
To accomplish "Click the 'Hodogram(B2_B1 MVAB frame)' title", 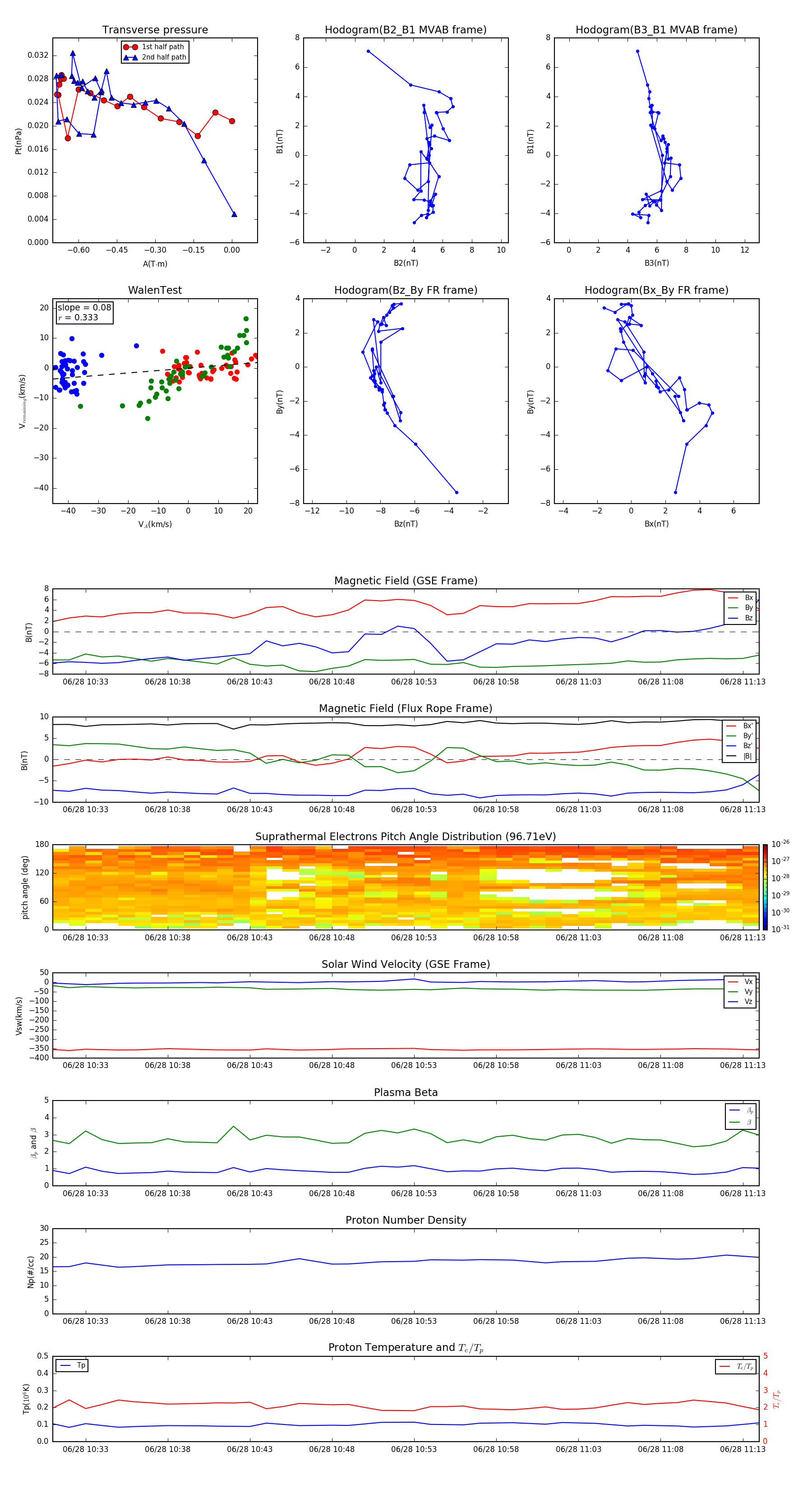I will point(406,30).
